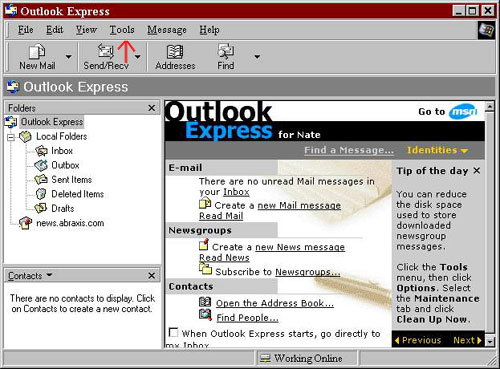Viewport: 500px width, 369px height.
Task: Click the msn logo
Action: [463, 111]
